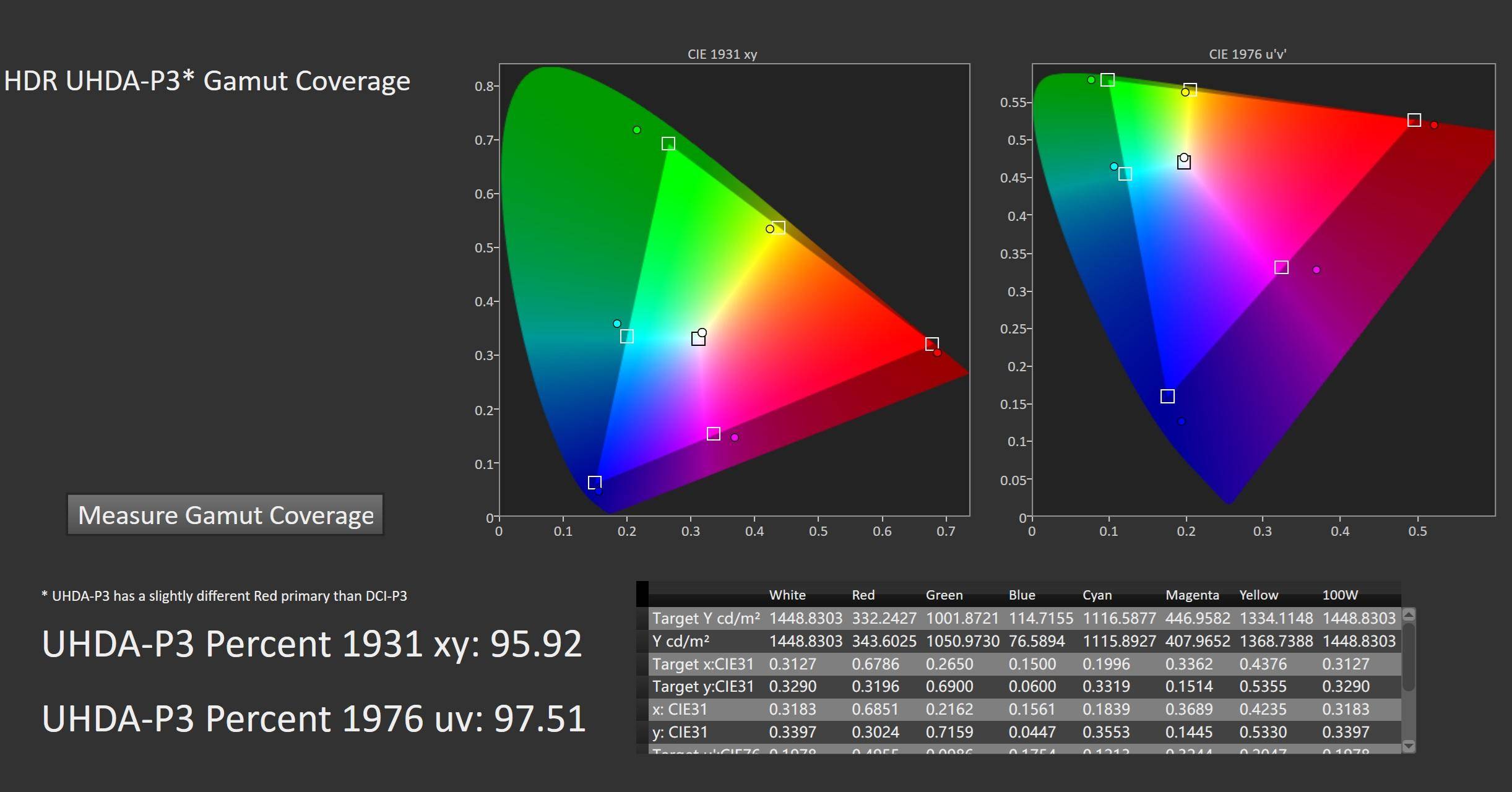Click the Green column header in table
This screenshot has width=1512, height=792.
pos(944,595)
